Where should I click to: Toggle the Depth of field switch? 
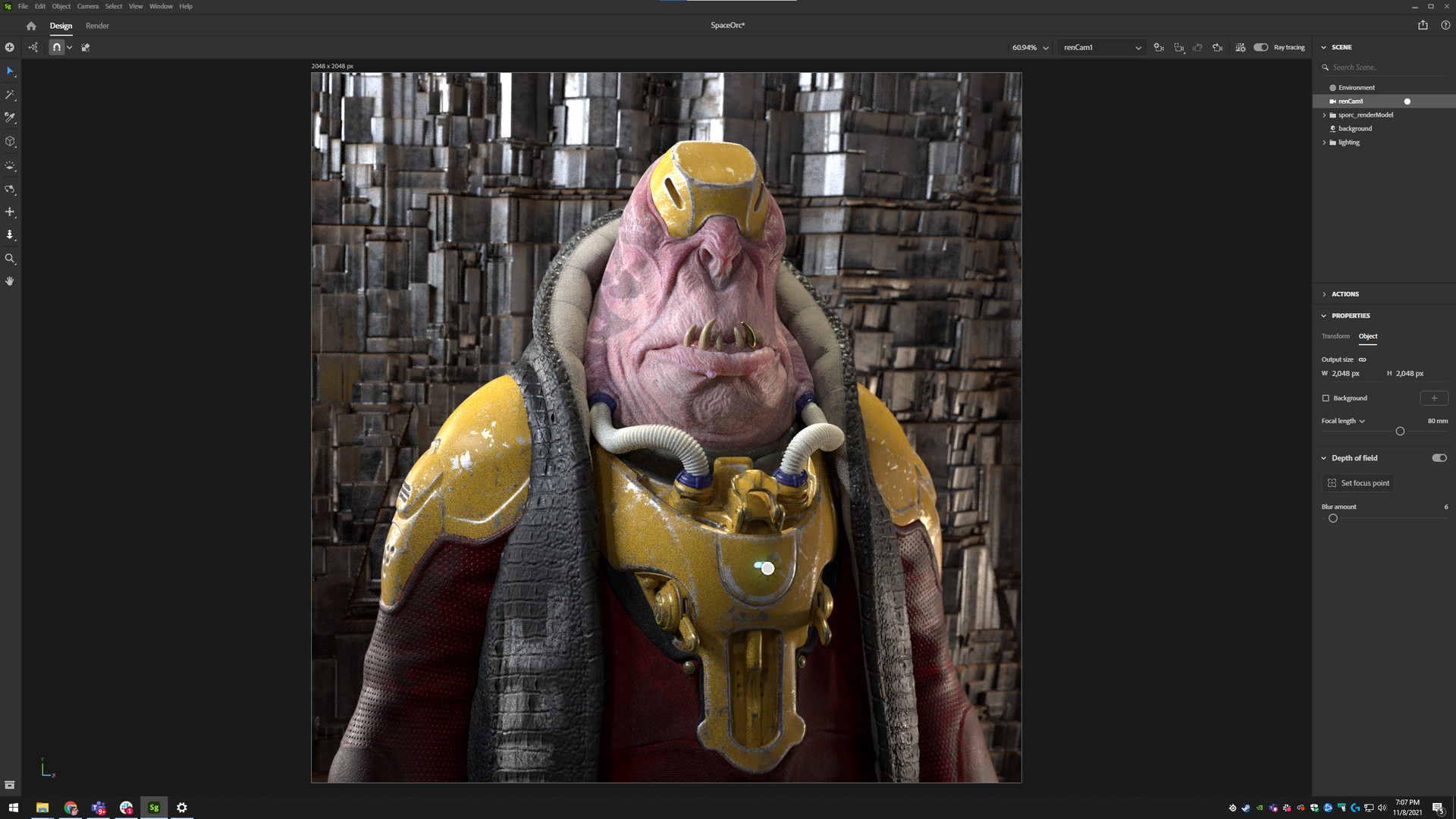(x=1439, y=458)
